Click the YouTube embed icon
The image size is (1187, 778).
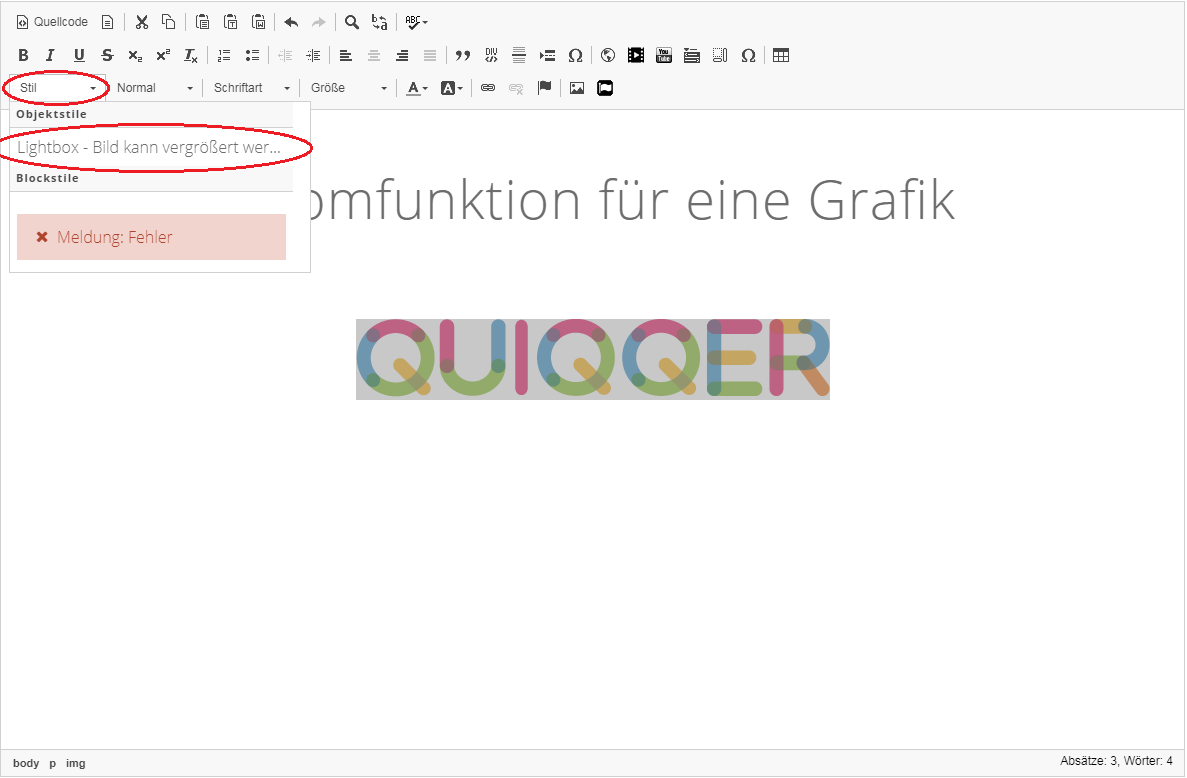pyautogui.click(x=664, y=55)
